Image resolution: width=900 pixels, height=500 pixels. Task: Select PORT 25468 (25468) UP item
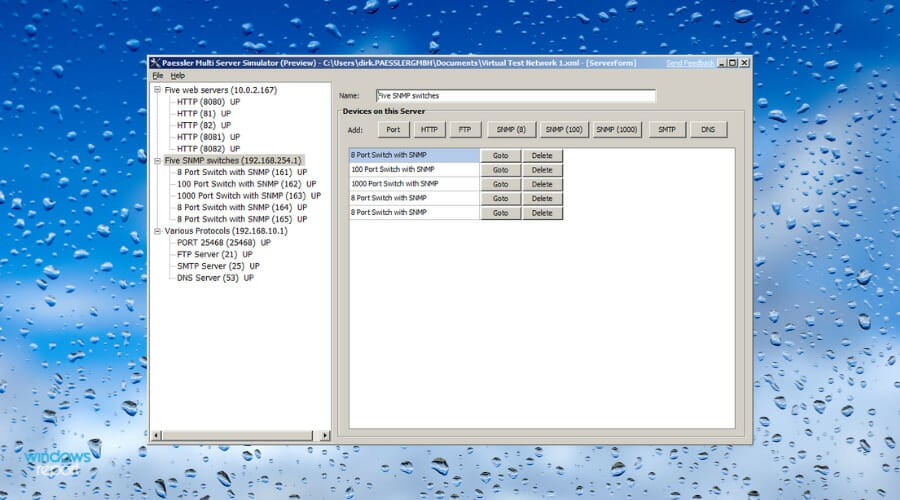point(223,243)
